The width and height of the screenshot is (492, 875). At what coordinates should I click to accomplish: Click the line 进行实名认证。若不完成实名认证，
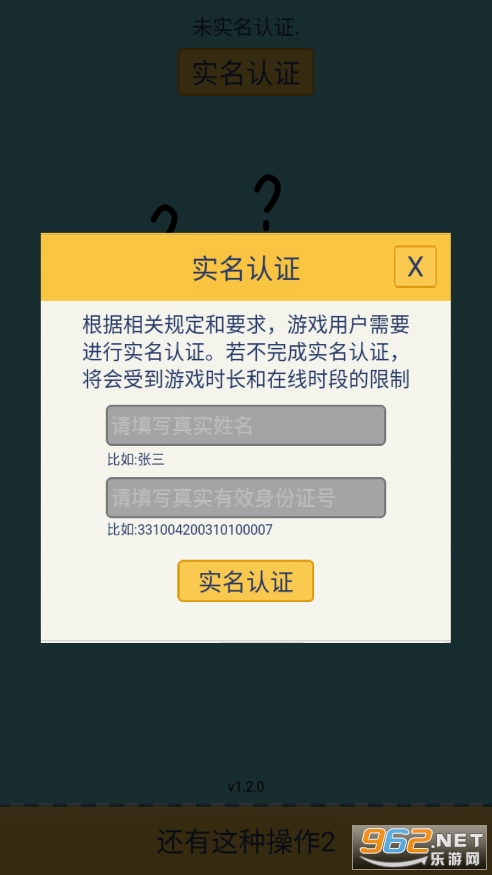click(242, 352)
